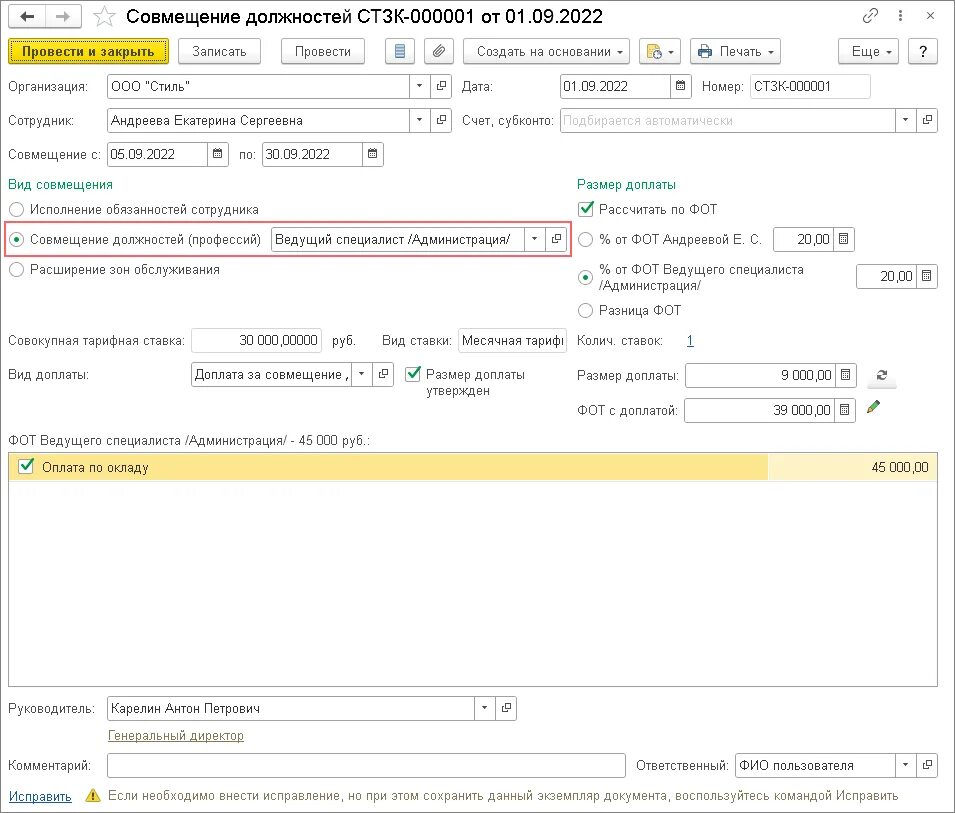The image size is (955, 813).
Task: Open the document movements report icon
Action: click(x=400, y=51)
